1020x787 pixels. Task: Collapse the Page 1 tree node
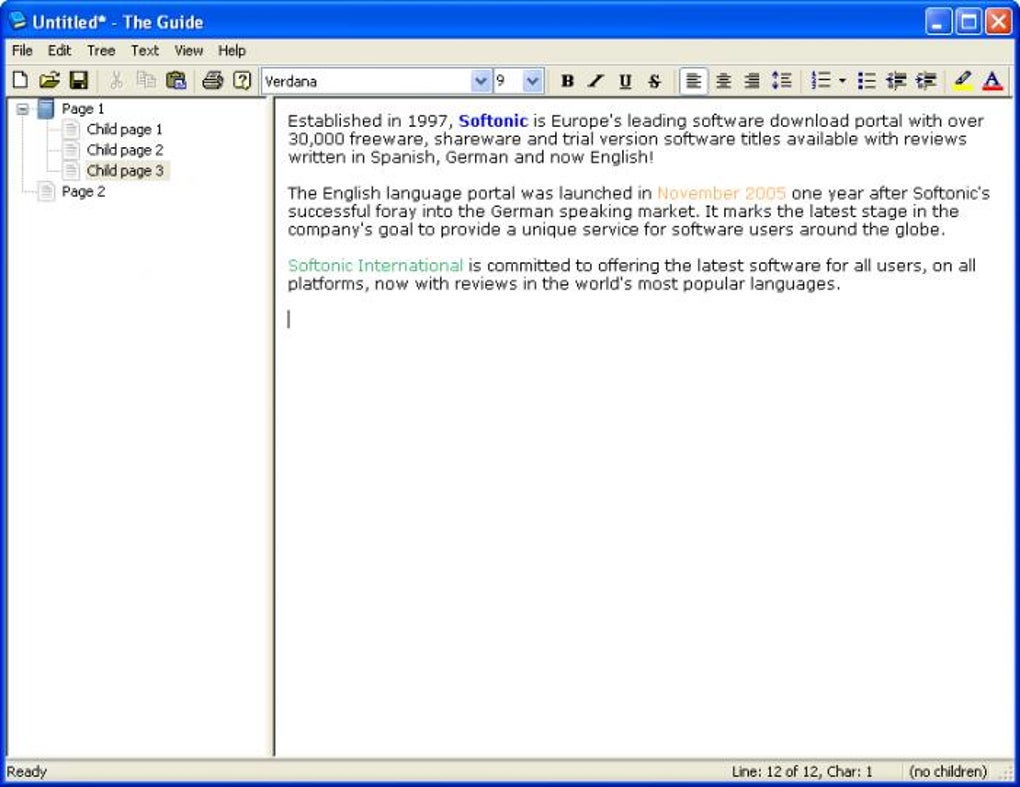pos(23,109)
